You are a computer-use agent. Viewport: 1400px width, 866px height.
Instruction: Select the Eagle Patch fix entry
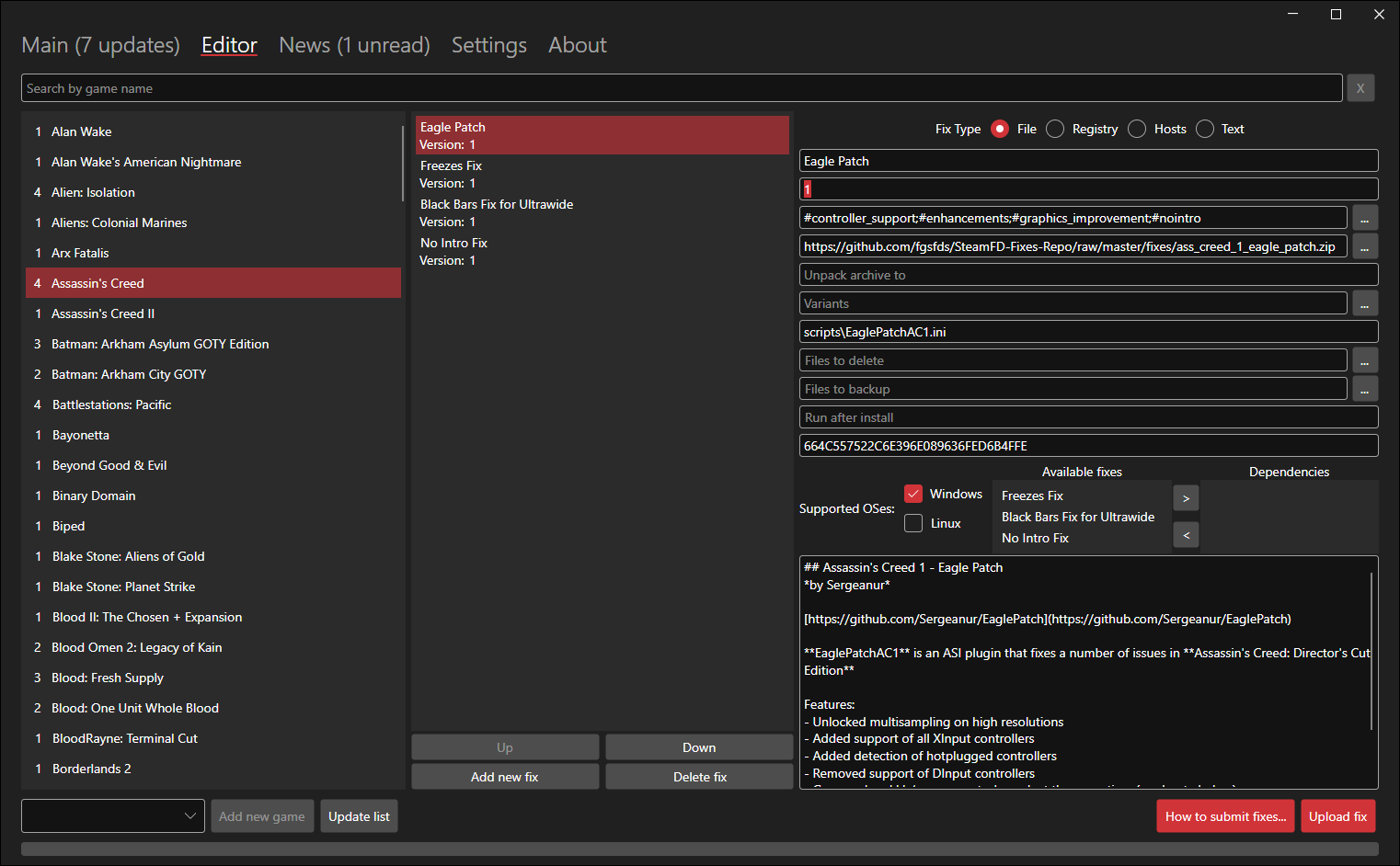(602, 135)
